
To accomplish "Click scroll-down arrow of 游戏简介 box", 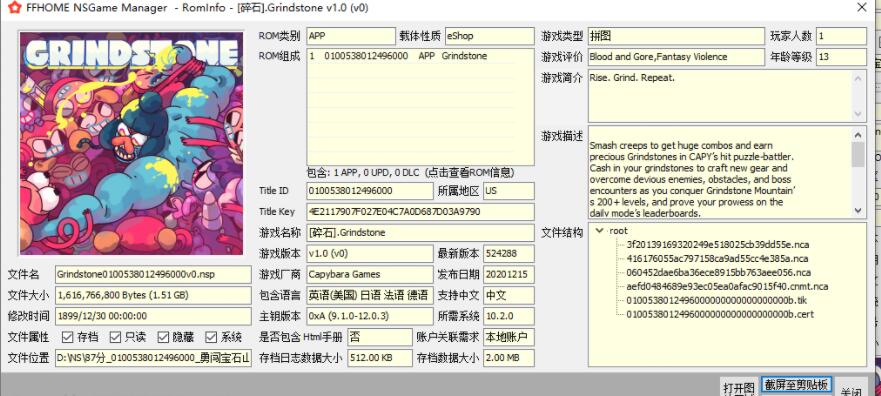I will coord(858,114).
